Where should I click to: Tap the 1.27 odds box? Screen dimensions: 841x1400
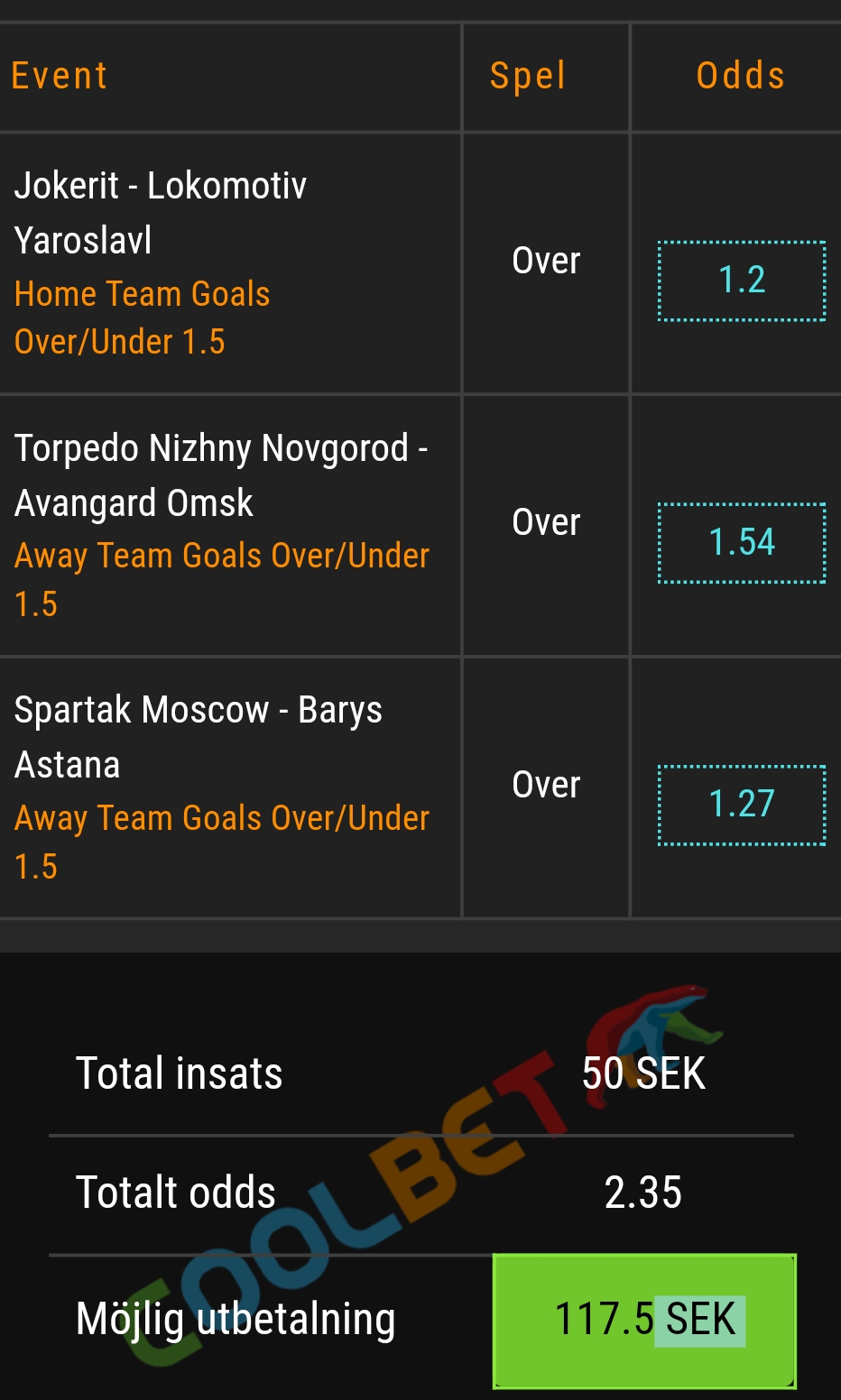point(742,805)
